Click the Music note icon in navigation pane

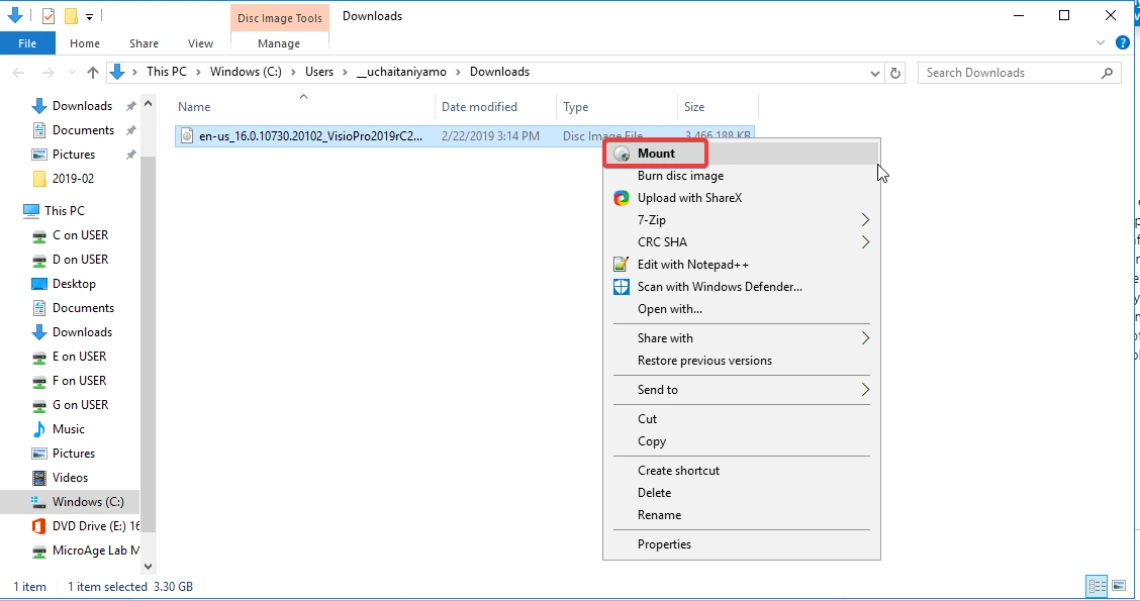point(39,429)
